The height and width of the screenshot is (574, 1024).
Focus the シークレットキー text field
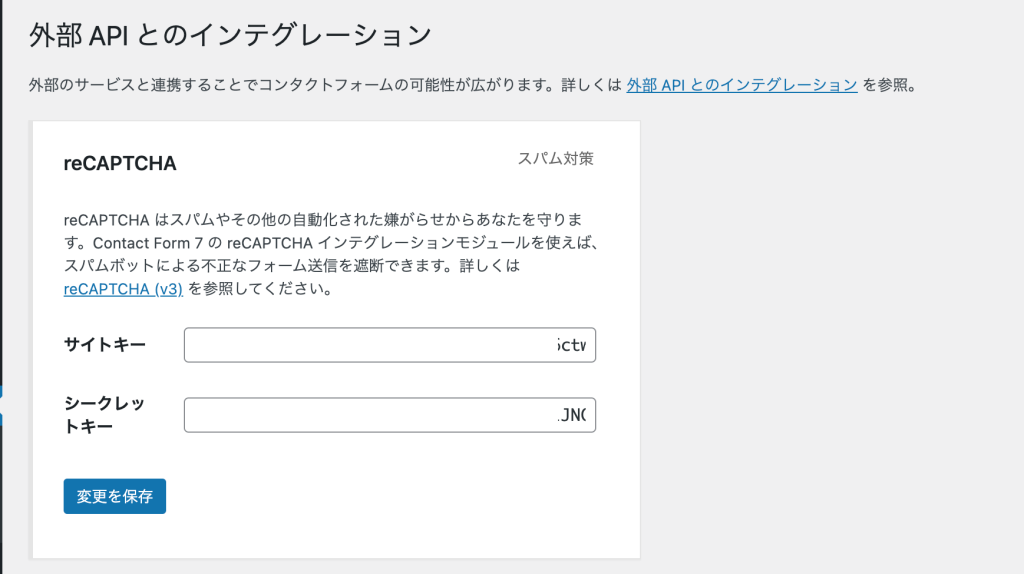tap(390, 415)
